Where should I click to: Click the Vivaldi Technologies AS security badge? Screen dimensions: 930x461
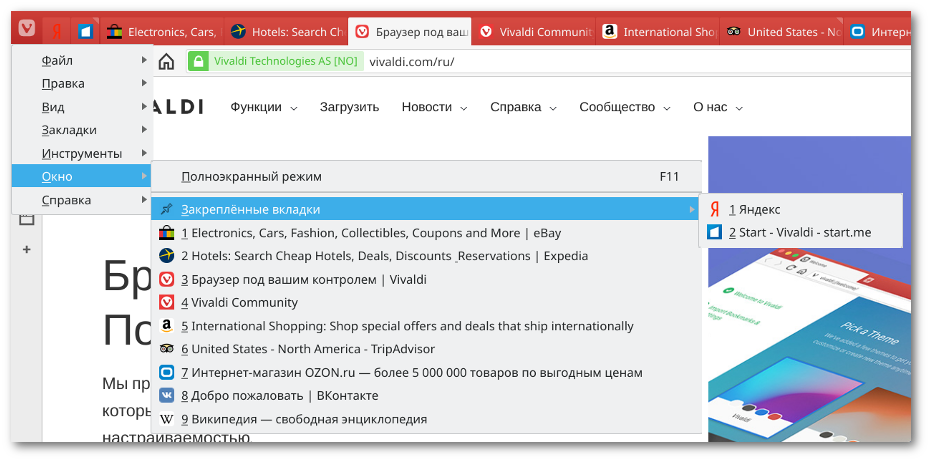tap(276, 61)
